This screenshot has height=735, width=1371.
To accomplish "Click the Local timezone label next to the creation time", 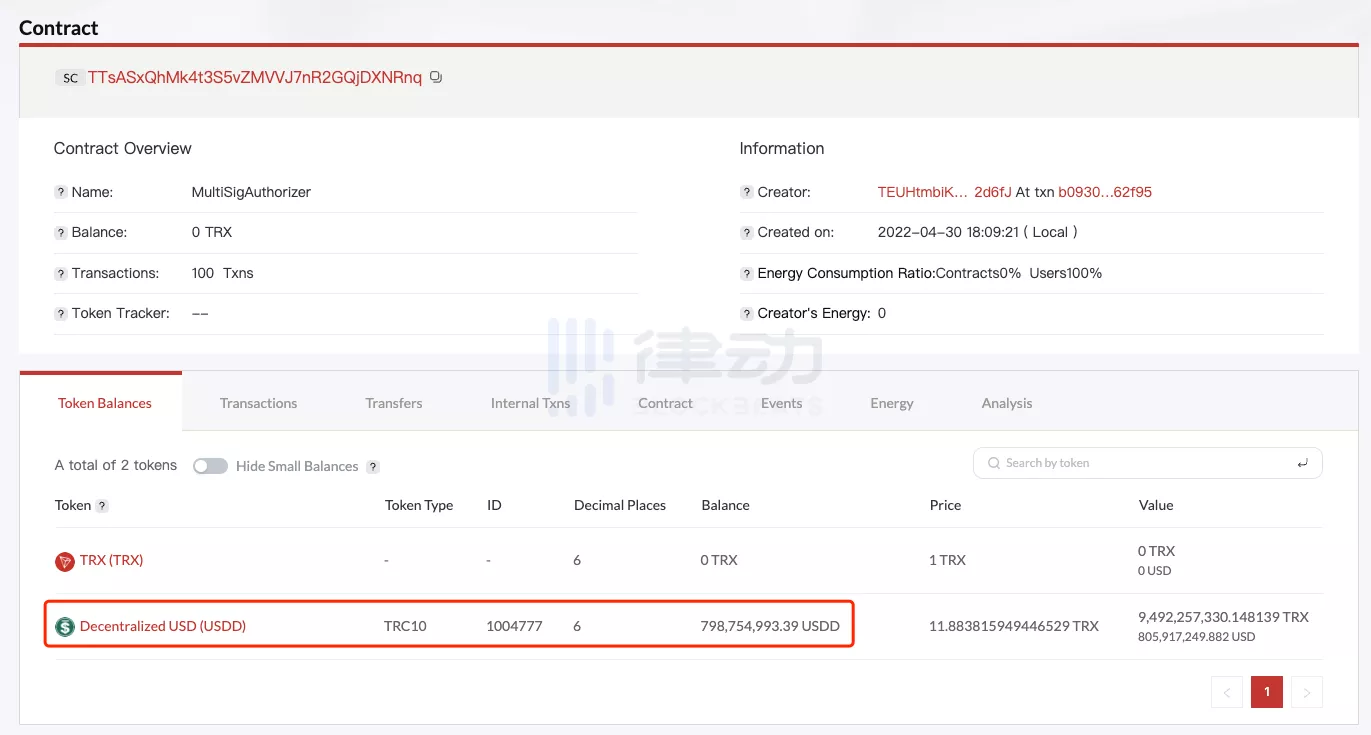I will pos(1050,232).
